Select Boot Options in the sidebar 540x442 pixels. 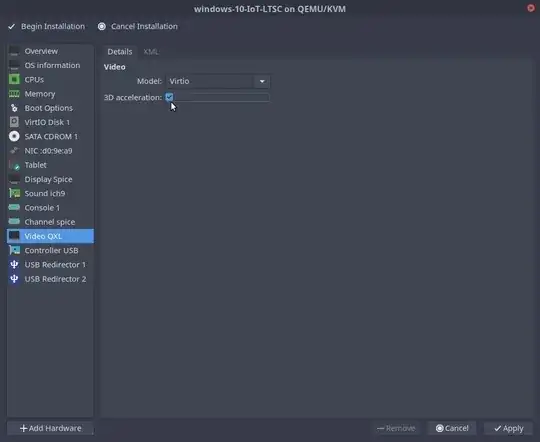50,108
